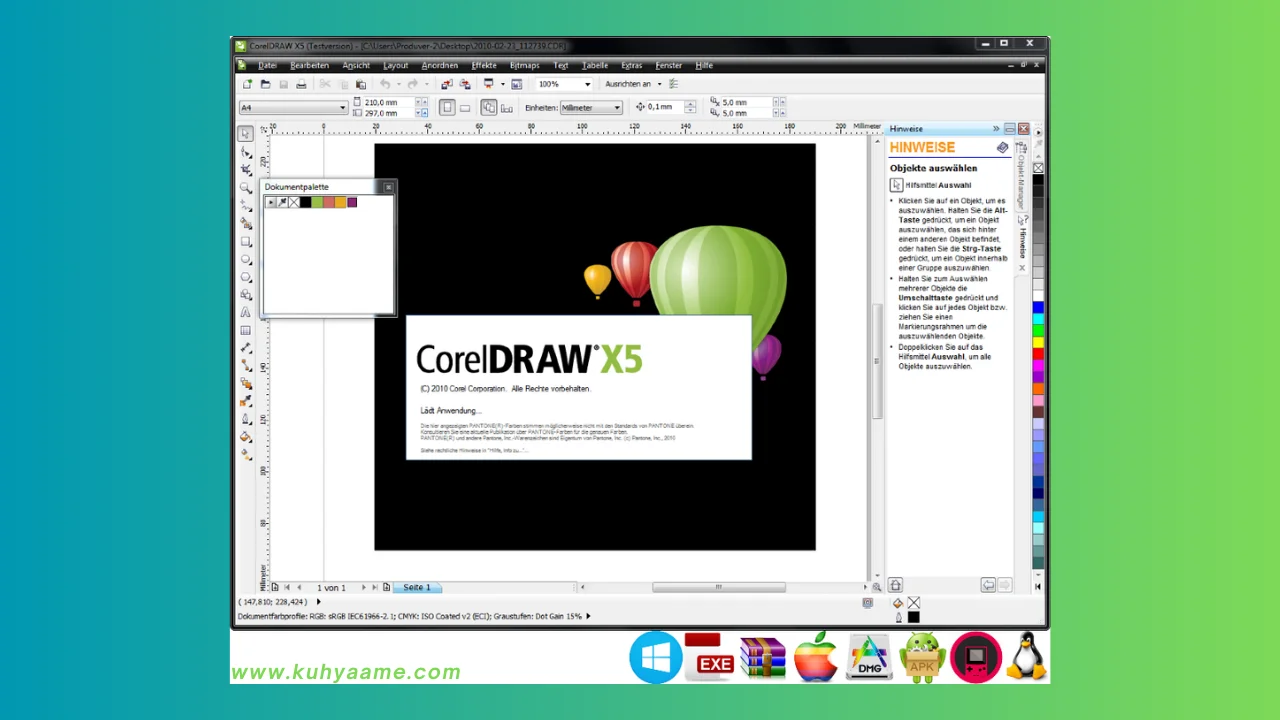Viewport: 1280px width, 720px height.
Task: Expand the Ausrichten an dropdown
Action: pos(658,84)
